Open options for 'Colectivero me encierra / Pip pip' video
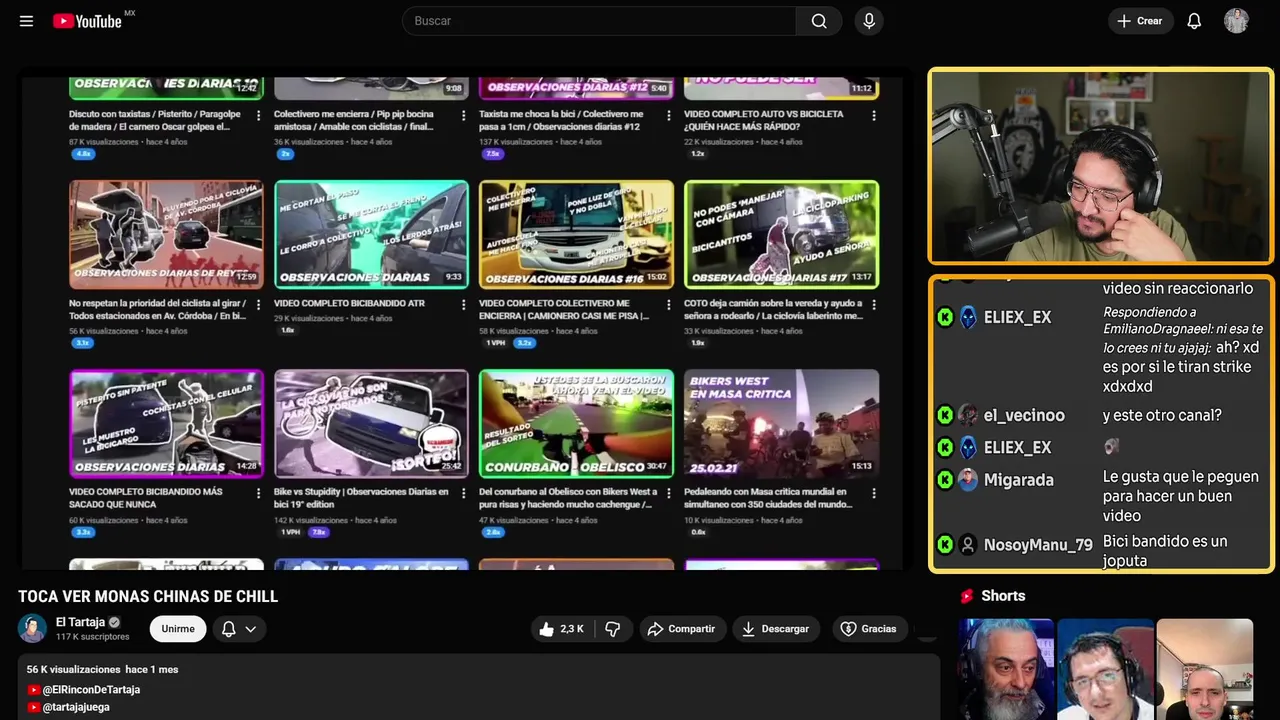 pyautogui.click(x=463, y=116)
